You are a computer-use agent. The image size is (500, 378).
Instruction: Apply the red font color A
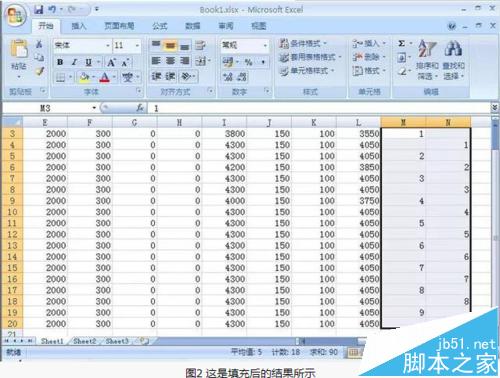tap(104, 78)
